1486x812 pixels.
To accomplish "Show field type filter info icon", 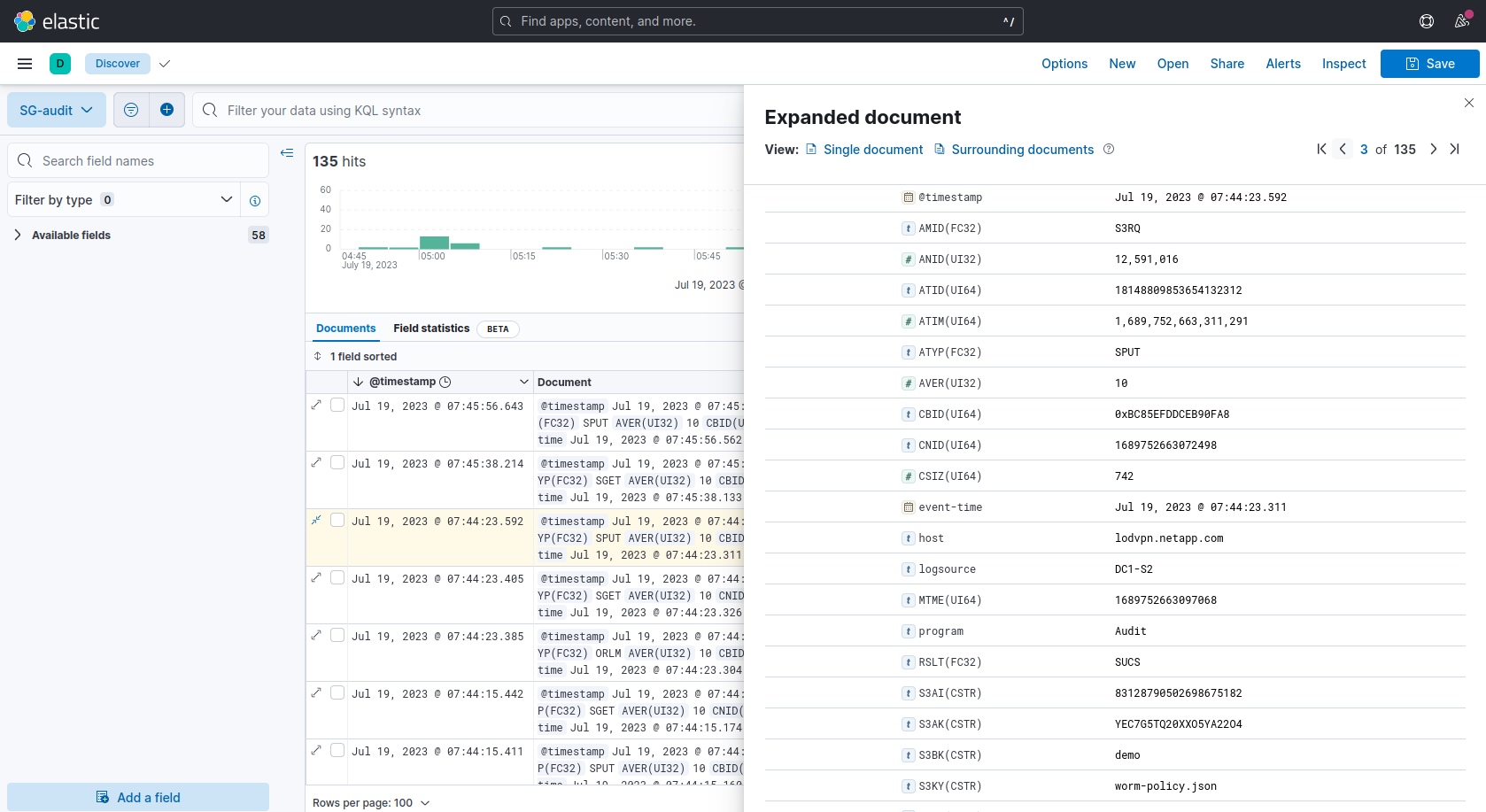I will (x=255, y=201).
